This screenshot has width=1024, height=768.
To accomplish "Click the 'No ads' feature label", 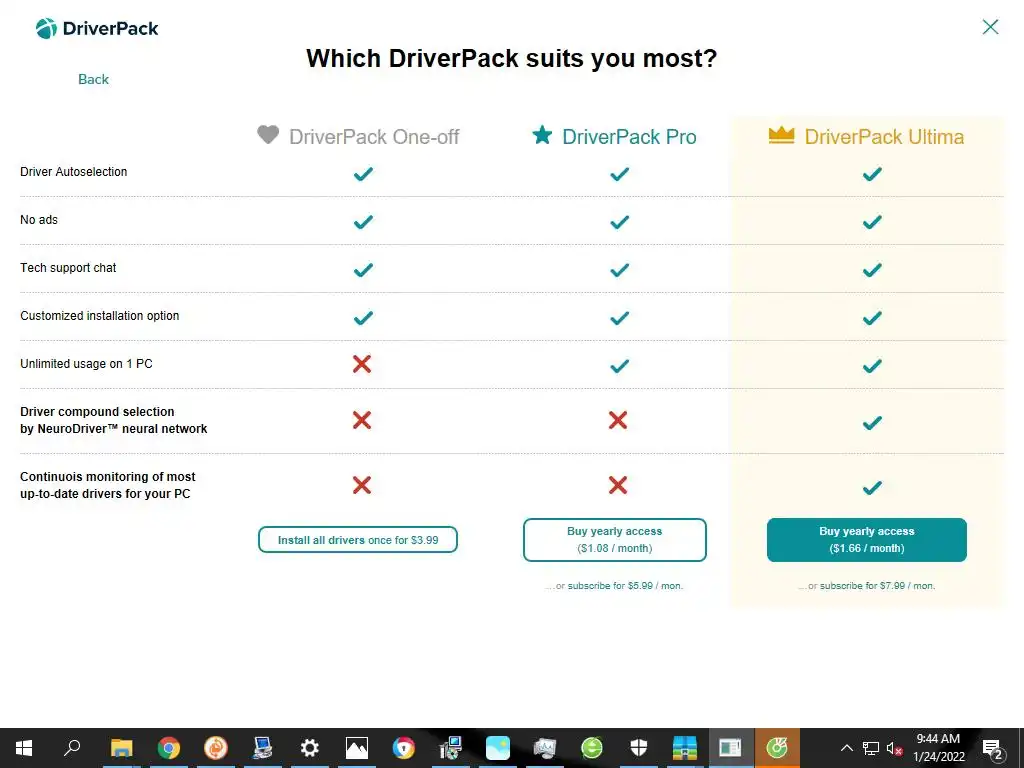I will [x=39, y=220].
